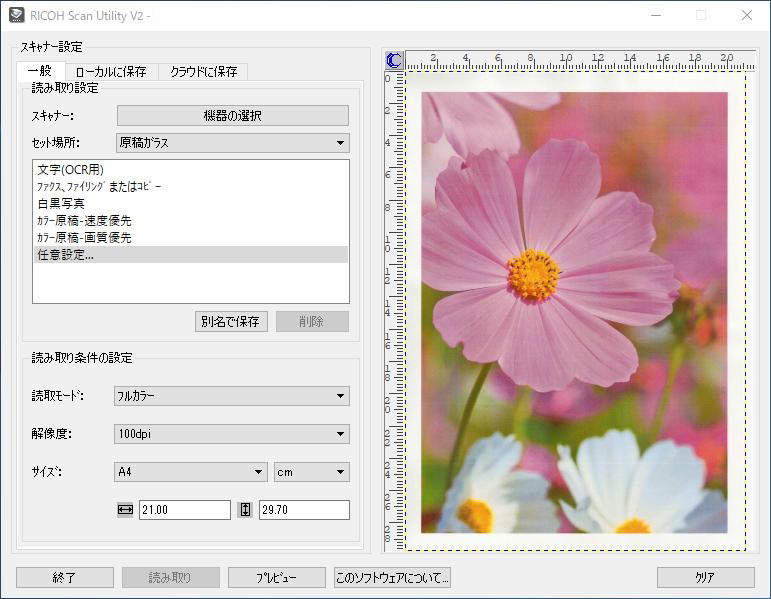771x599 pixels.
Task: Click the height arrow icon beside 29.70
Action: [245, 510]
